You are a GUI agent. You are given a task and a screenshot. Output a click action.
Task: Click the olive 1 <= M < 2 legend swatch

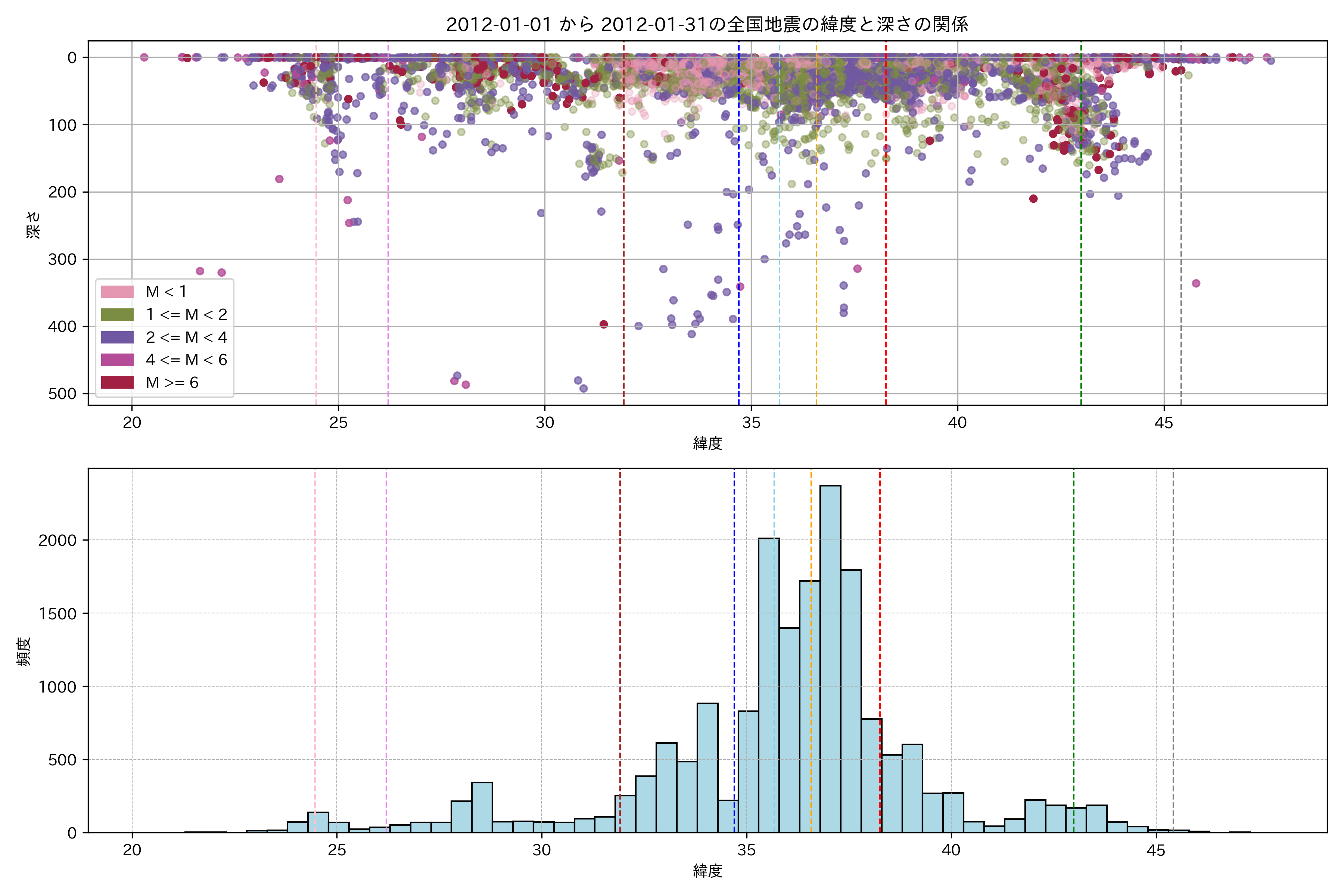(x=117, y=314)
